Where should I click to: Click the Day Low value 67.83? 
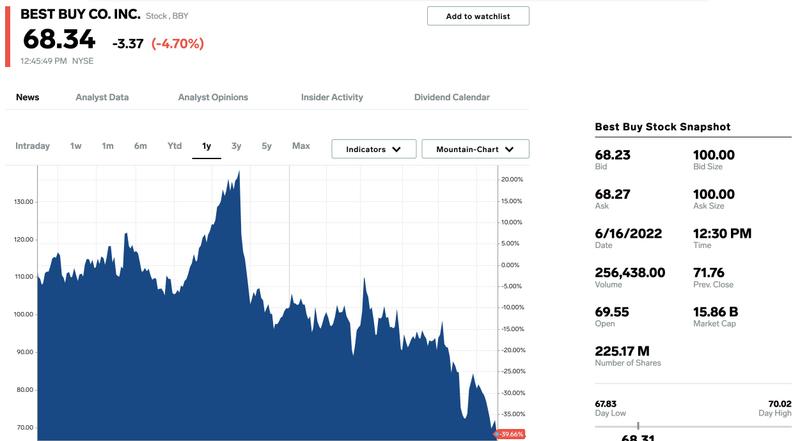pyautogui.click(x=606, y=404)
